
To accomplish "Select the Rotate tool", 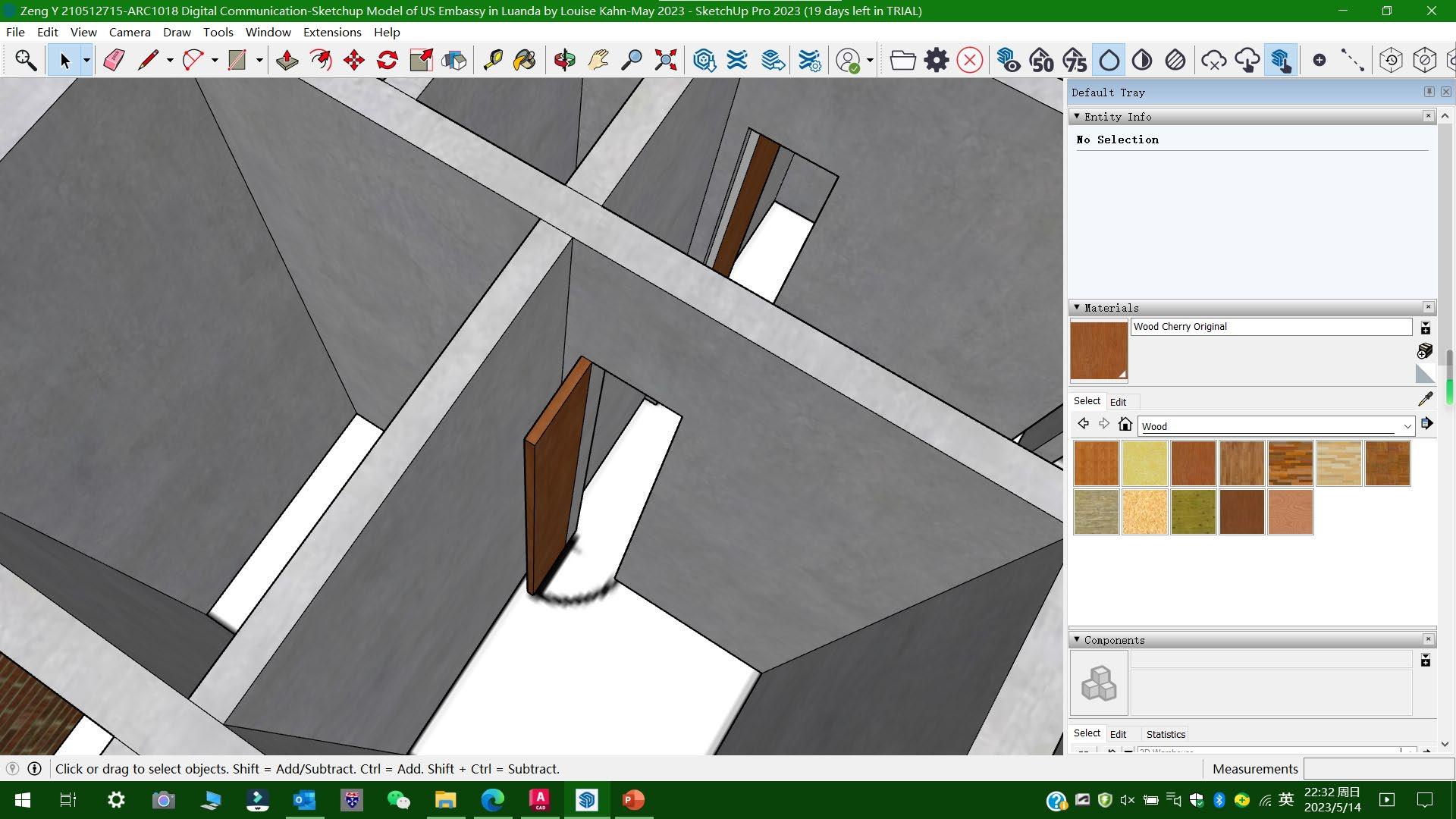I will click(387, 60).
